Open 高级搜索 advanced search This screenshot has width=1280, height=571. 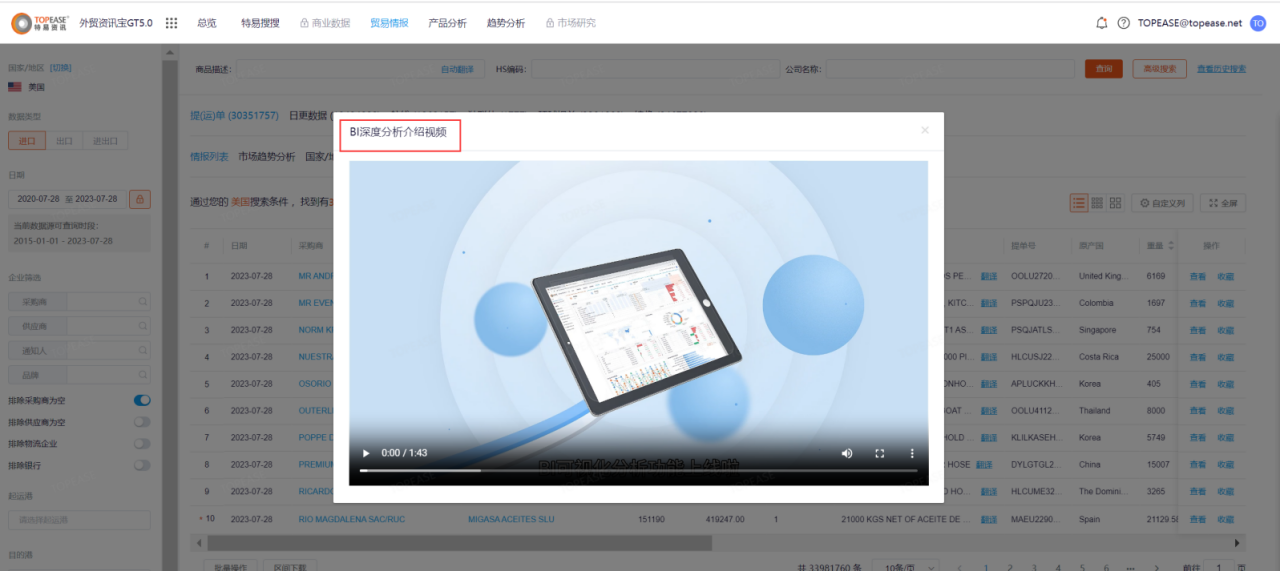pyautogui.click(x=1160, y=69)
